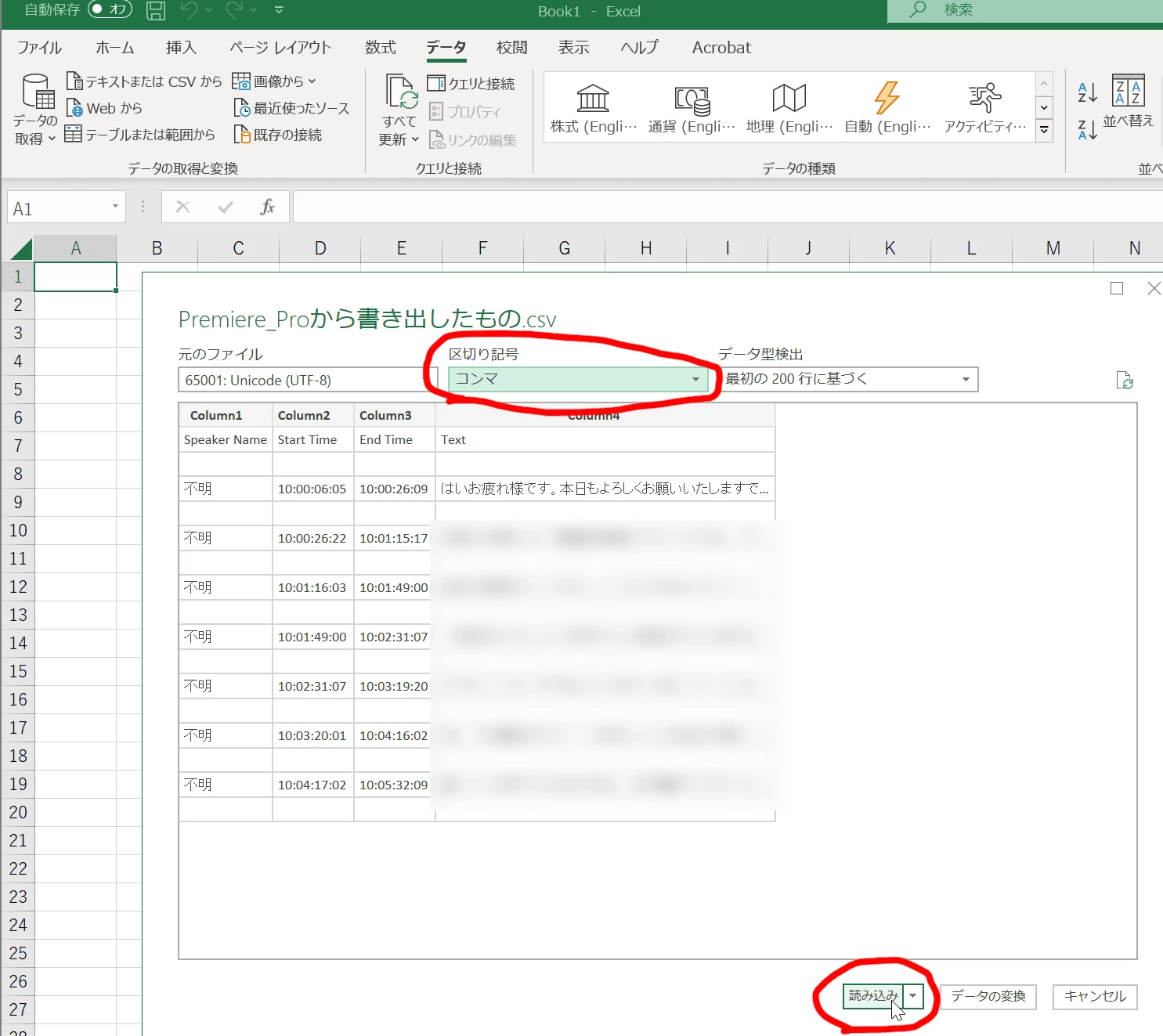Viewport: 1163px width, 1036px height.
Task: Open the 画像から dropdown
Action: 274,81
